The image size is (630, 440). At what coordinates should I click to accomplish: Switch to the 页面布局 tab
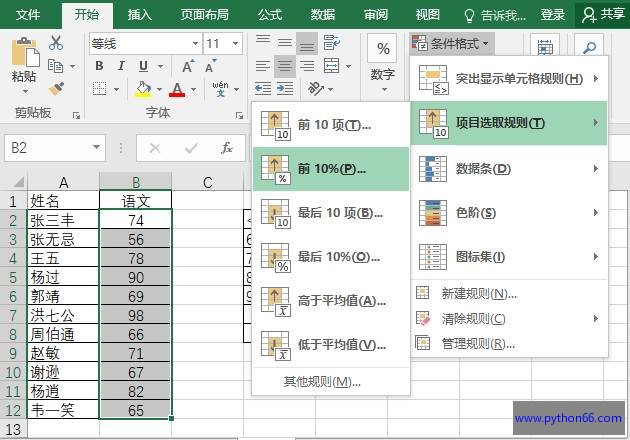[205, 15]
